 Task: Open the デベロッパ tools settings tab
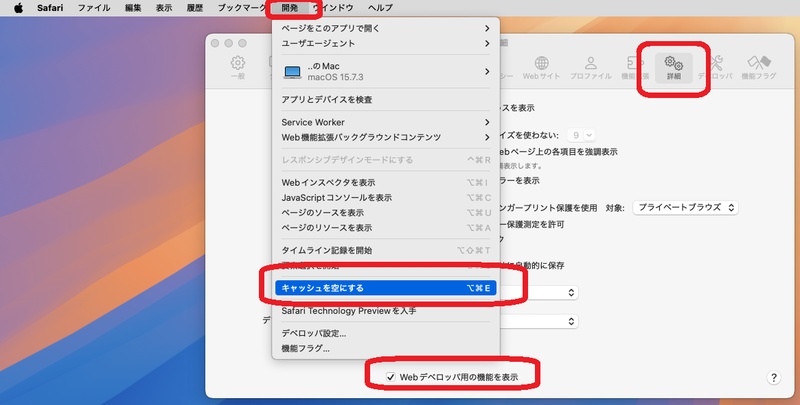click(x=715, y=68)
